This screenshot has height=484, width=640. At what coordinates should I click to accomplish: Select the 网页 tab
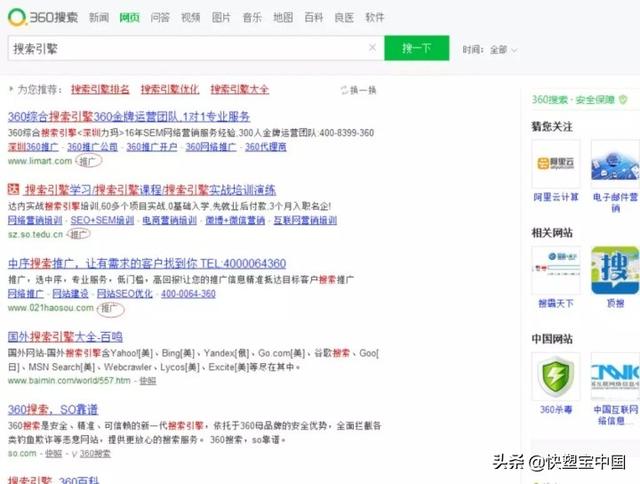pos(129,18)
